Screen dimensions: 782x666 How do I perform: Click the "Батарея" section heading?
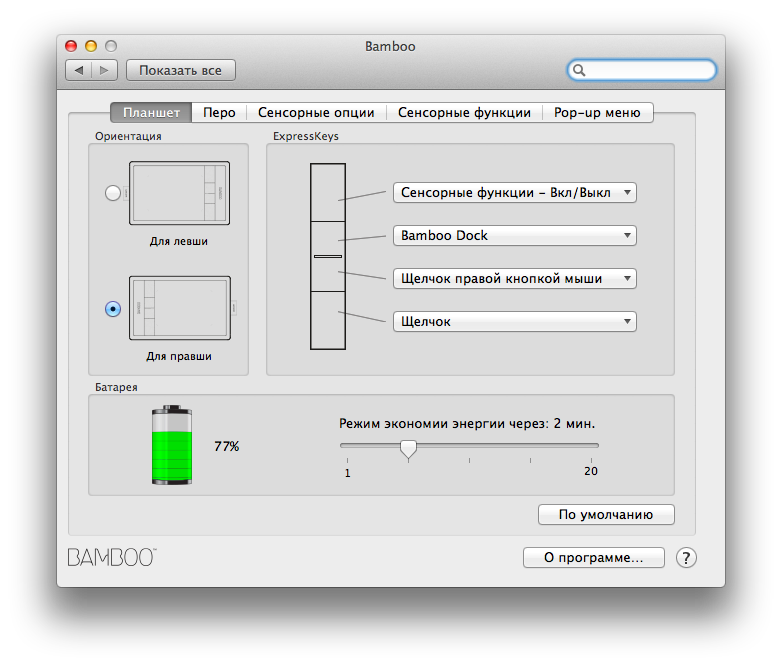pyautogui.click(x=116, y=387)
